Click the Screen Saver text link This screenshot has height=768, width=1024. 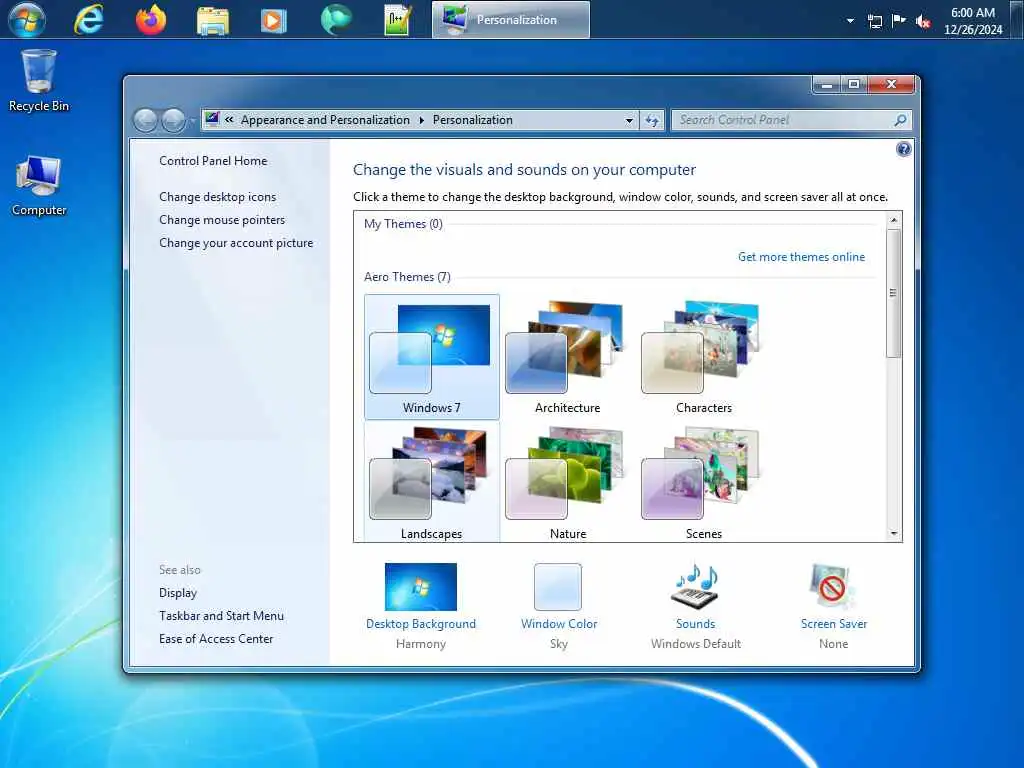pyautogui.click(x=833, y=624)
